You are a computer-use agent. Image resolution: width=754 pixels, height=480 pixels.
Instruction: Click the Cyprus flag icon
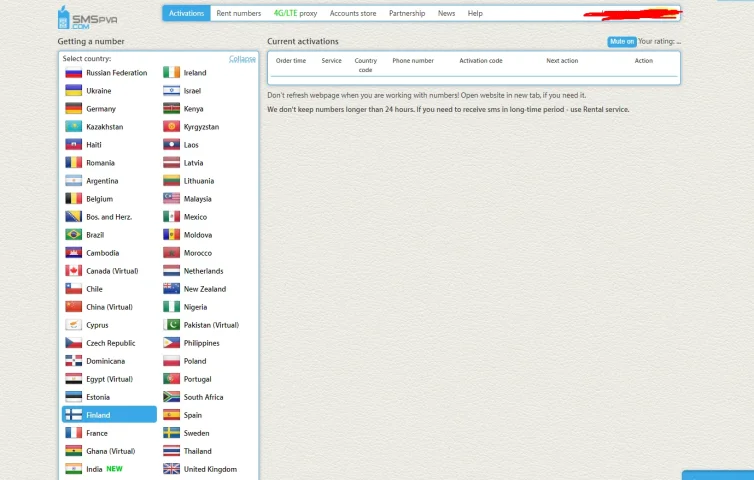(74, 325)
